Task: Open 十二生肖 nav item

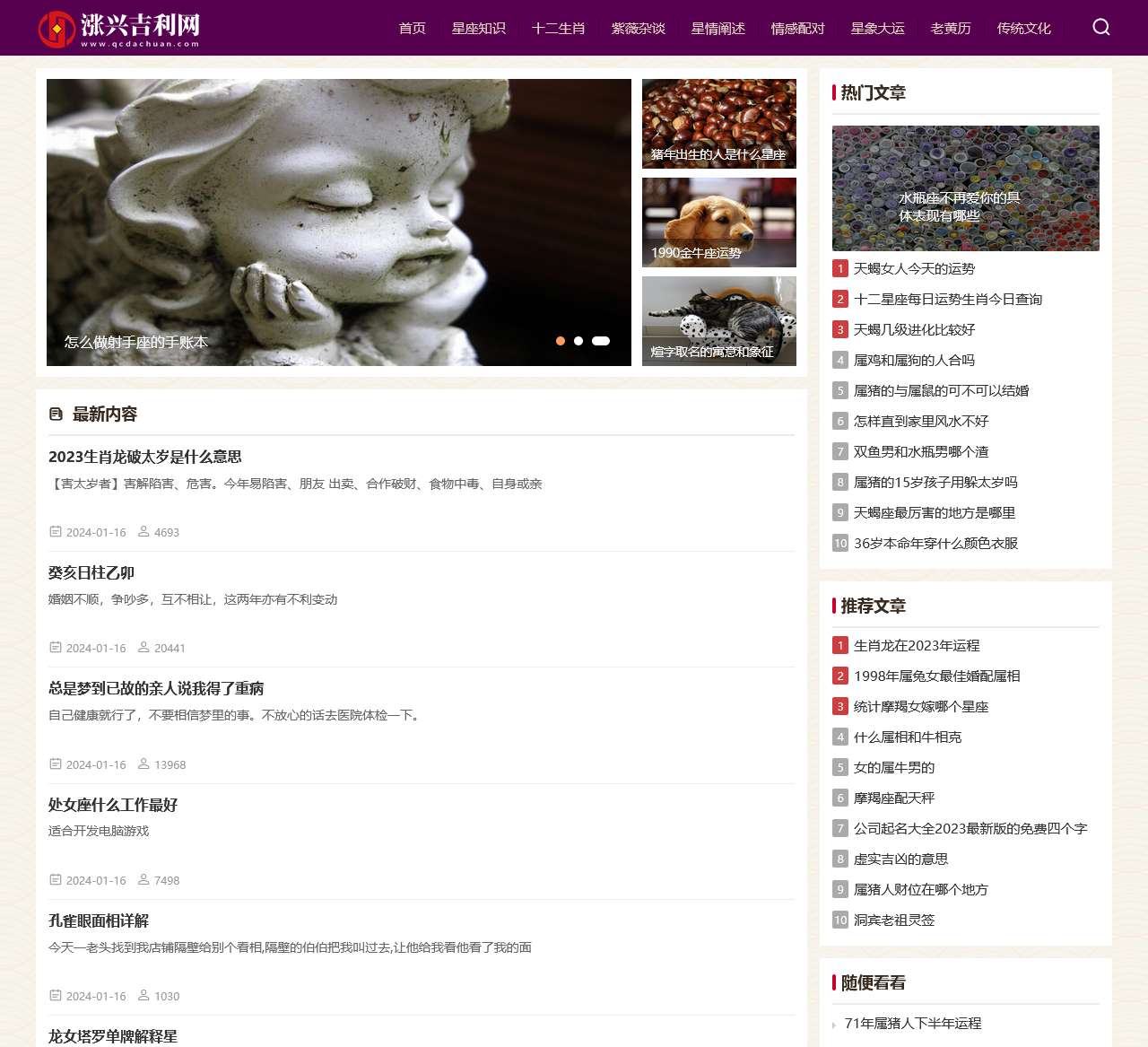Action: tap(559, 28)
